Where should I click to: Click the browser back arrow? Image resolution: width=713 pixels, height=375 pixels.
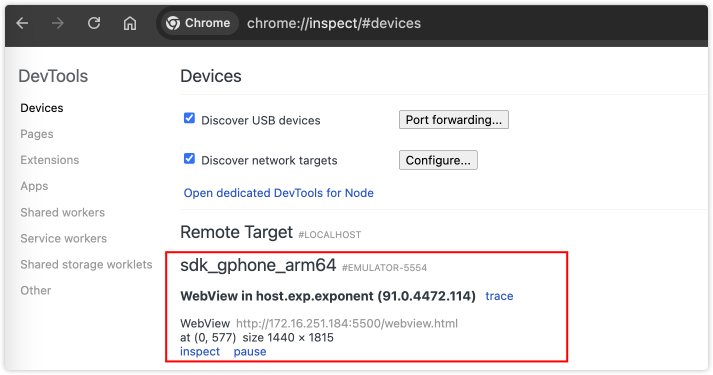pyautogui.click(x=22, y=23)
